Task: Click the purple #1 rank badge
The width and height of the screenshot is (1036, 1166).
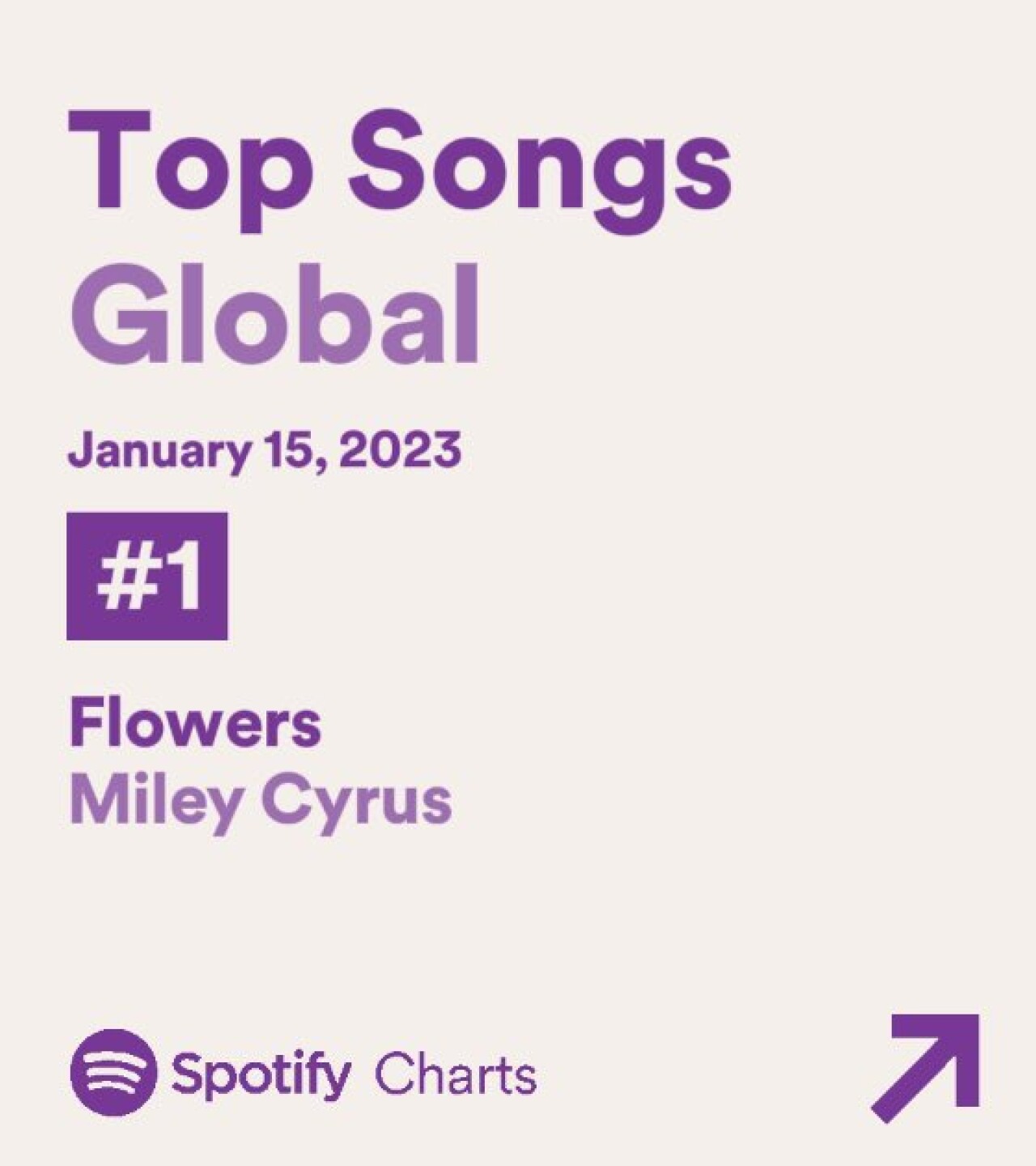Action: (147, 576)
